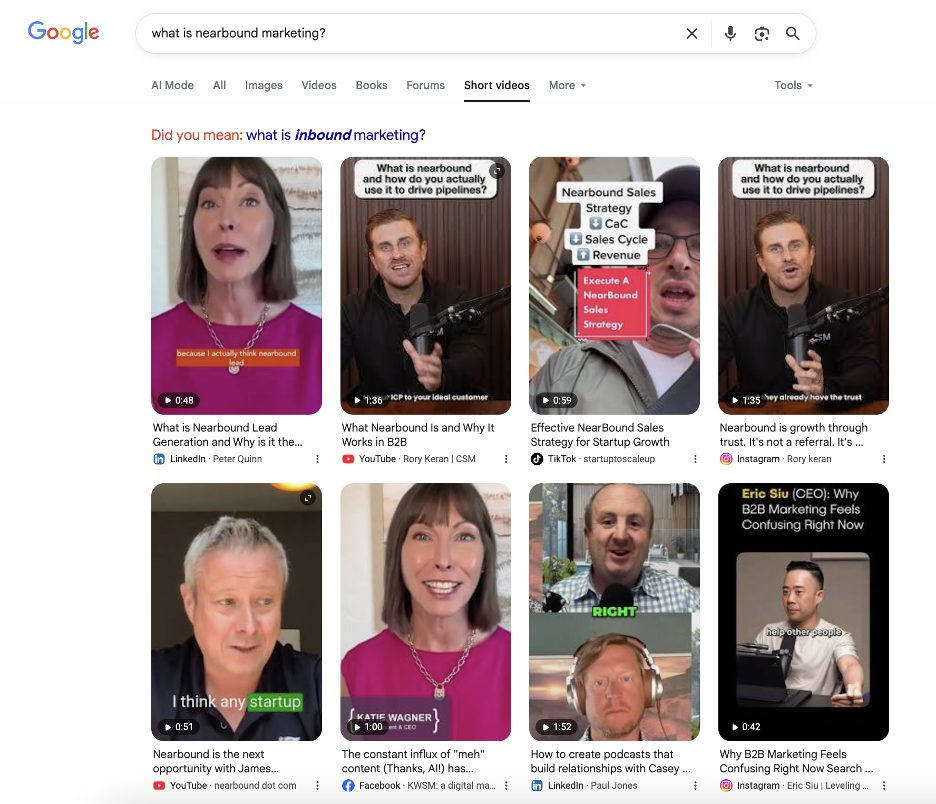The width and height of the screenshot is (936, 804).
Task: Open the Tools dropdown
Action: (793, 86)
